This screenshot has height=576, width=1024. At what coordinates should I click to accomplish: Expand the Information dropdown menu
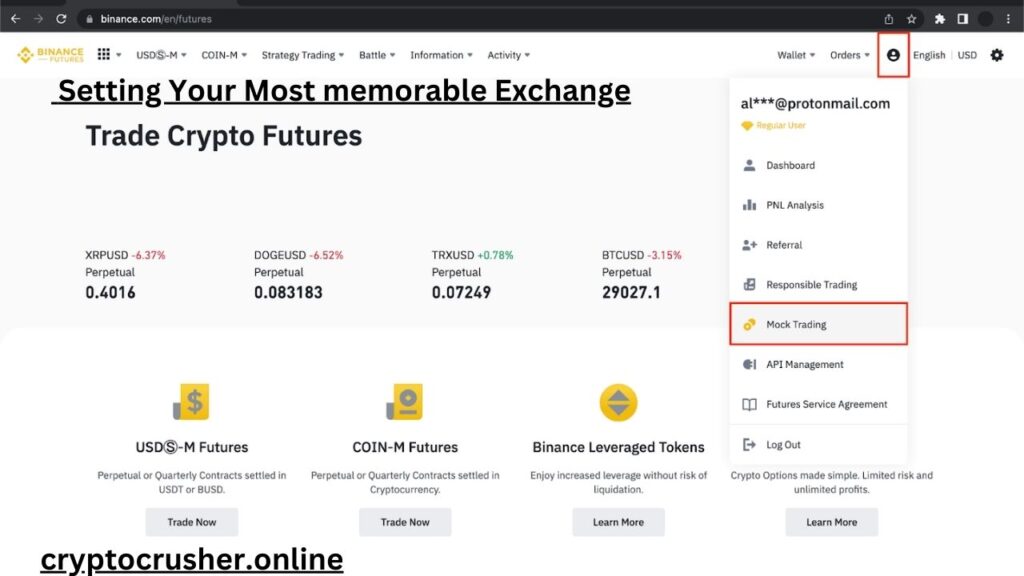pyautogui.click(x=441, y=55)
